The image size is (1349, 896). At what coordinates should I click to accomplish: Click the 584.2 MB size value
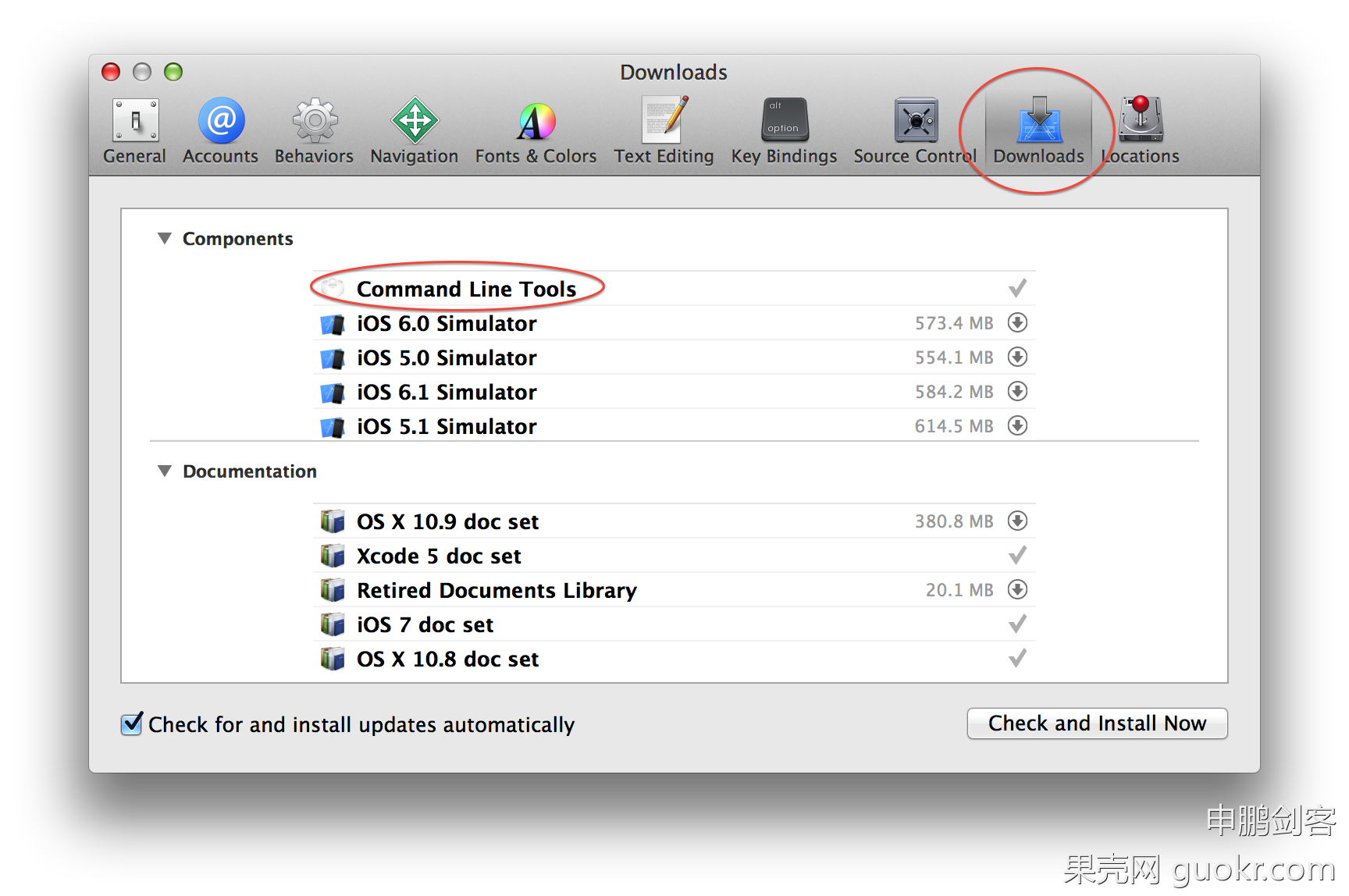[954, 392]
